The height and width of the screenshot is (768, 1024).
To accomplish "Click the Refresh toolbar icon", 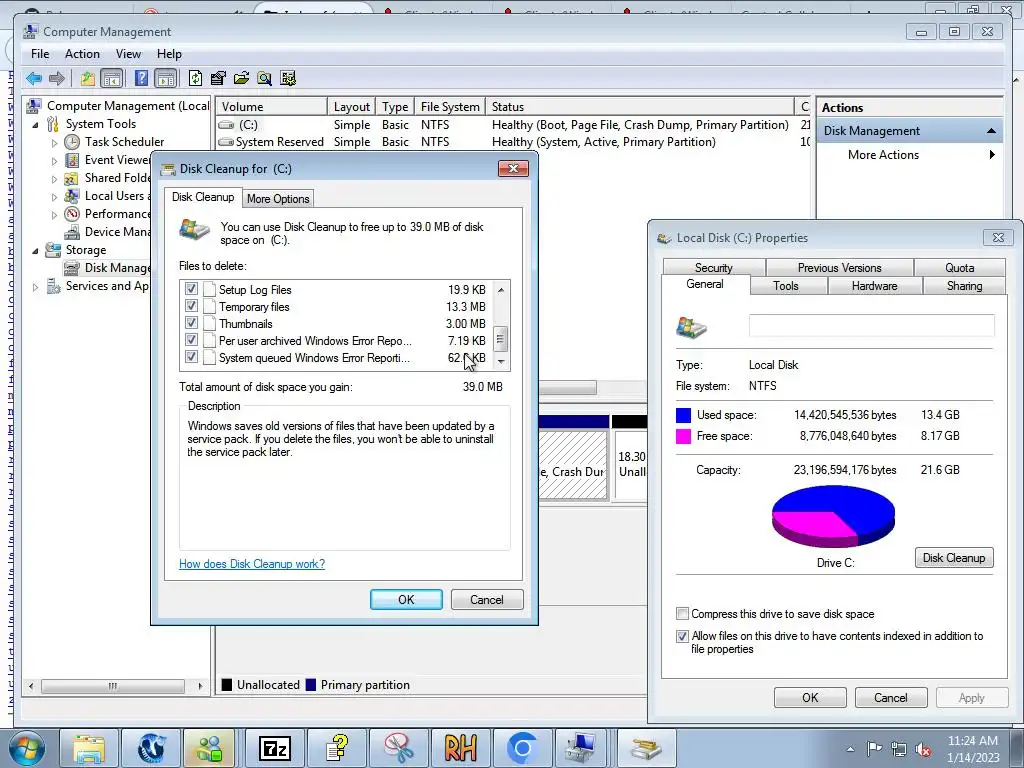I will click(x=195, y=79).
